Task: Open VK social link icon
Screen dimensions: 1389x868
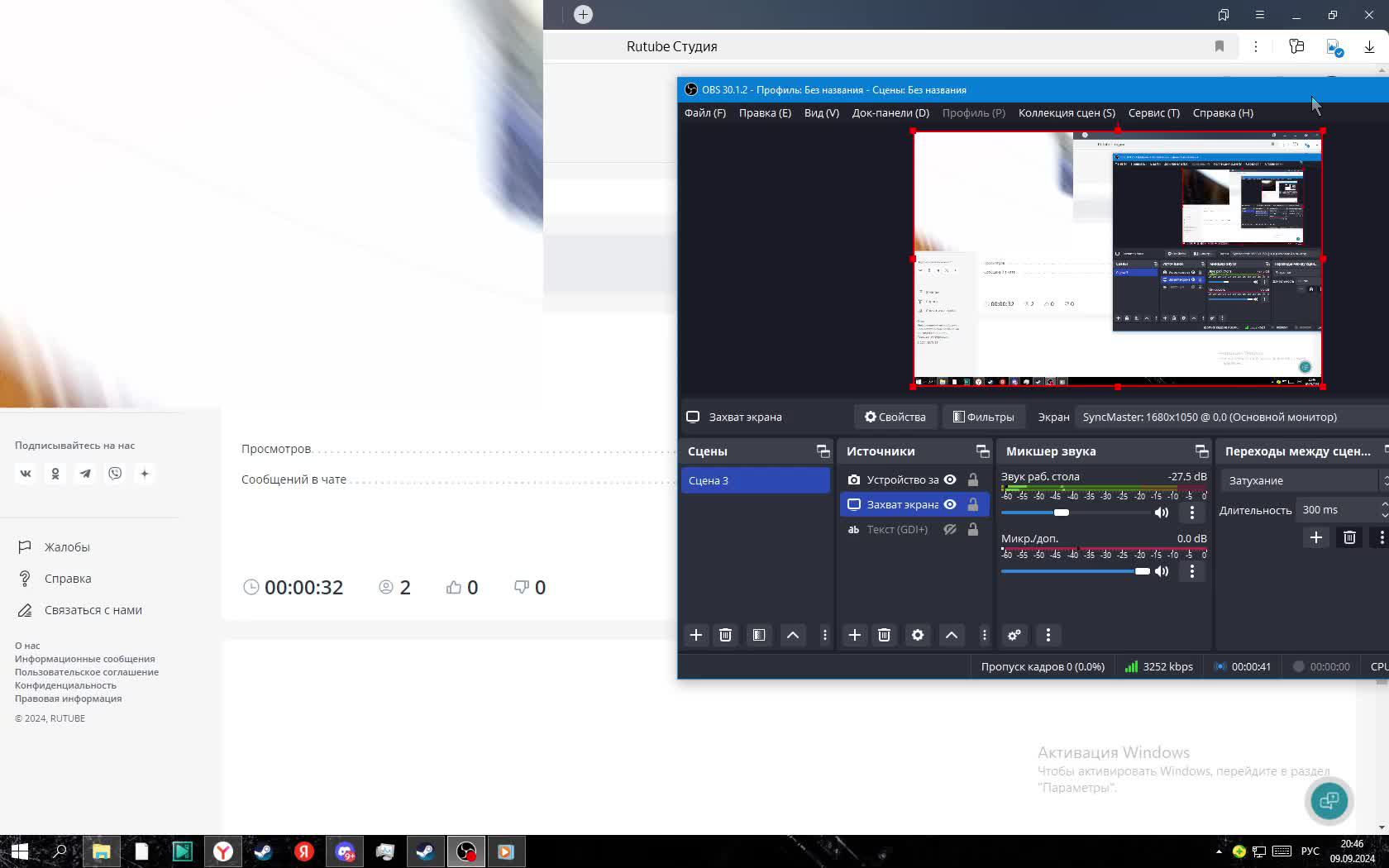Action: [26, 474]
